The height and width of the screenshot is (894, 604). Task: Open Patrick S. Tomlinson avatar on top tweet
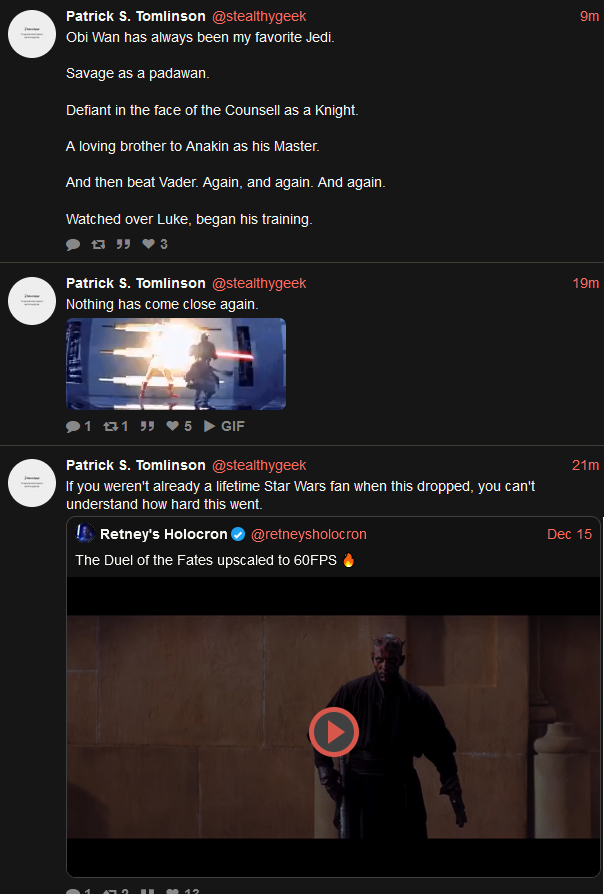(32, 34)
